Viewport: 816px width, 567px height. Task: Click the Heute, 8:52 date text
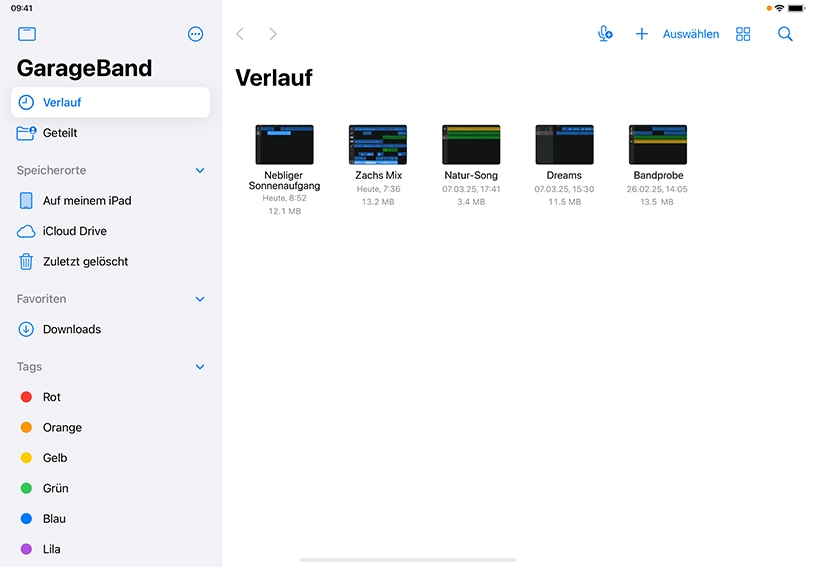[x=284, y=198]
